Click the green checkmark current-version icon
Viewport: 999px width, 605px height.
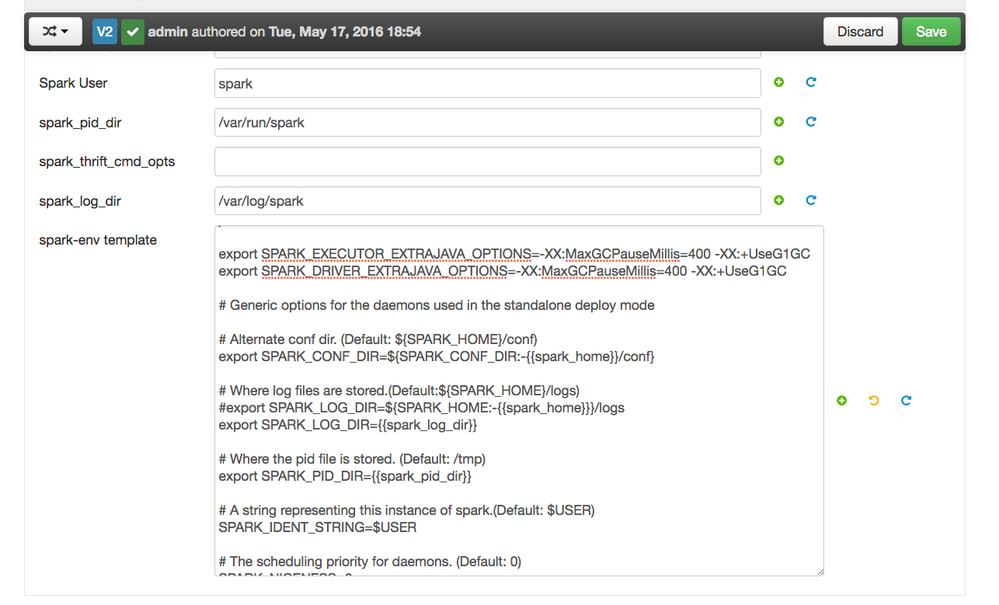pyautogui.click(x=132, y=32)
